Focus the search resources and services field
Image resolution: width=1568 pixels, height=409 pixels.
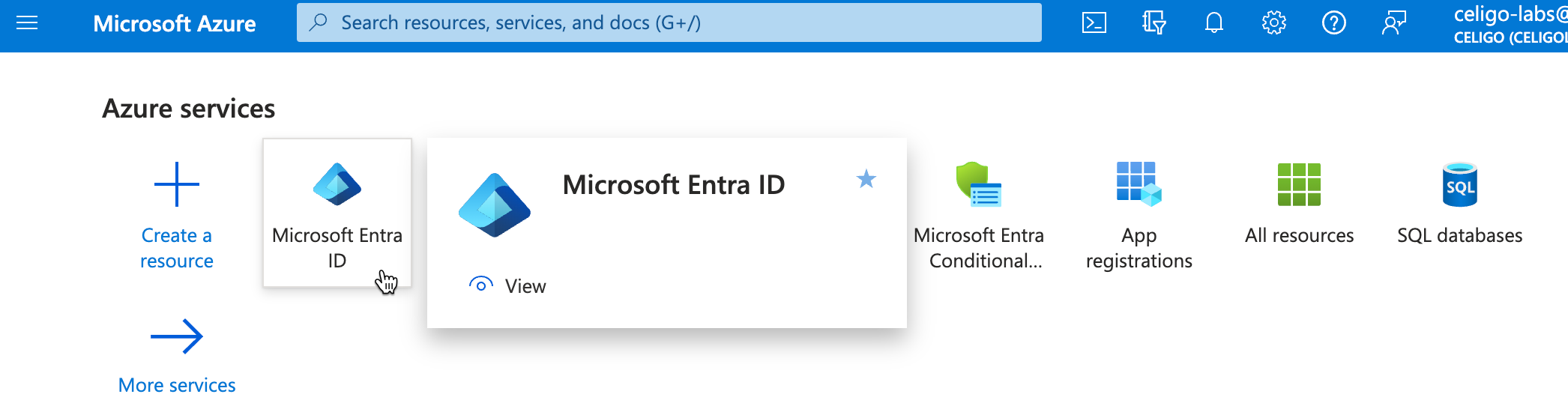tap(669, 22)
